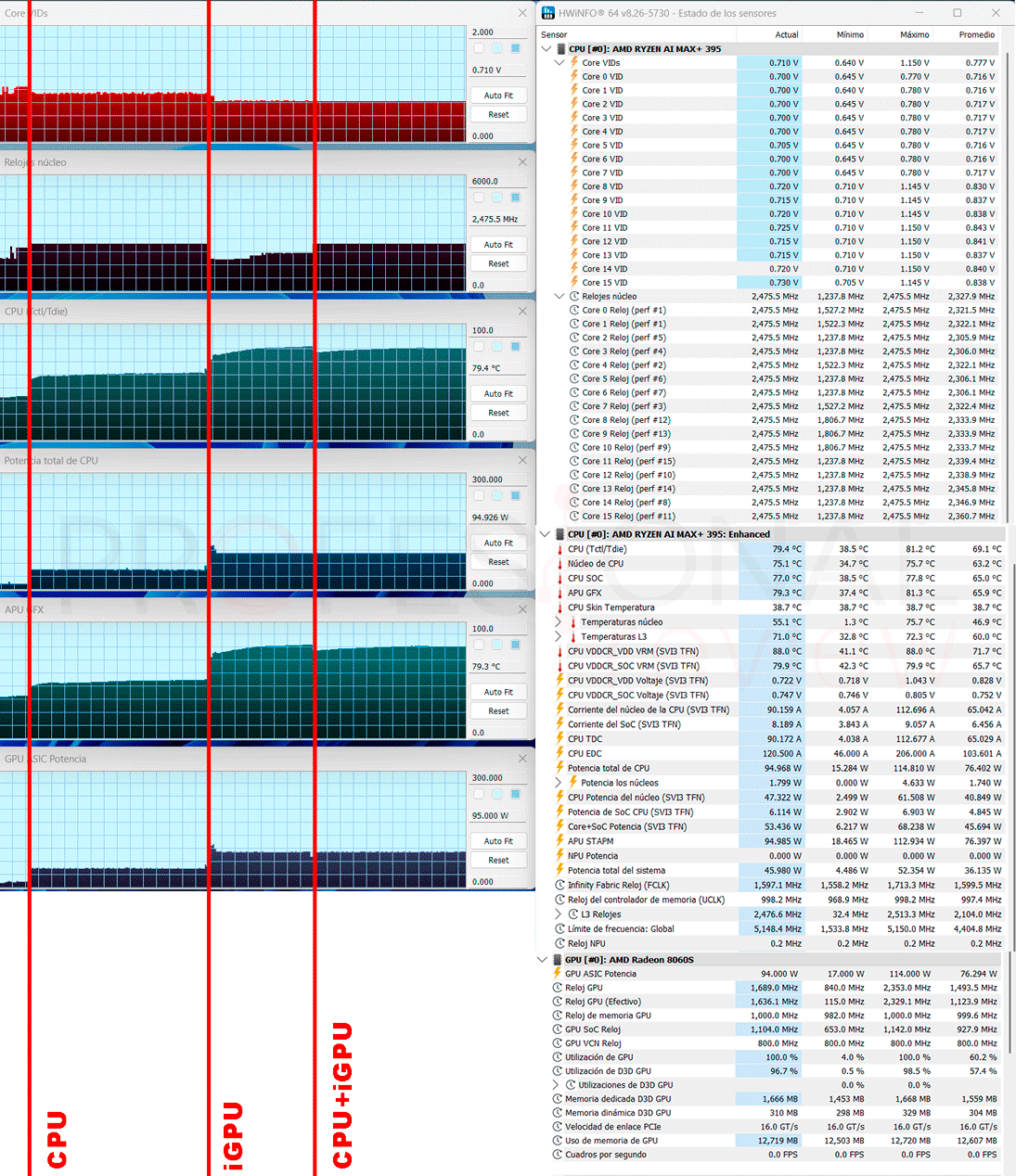Collapse the CPU [#0] Enhanced sensor group
This screenshot has height=1176, width=1016.
(x=545, y=534)
